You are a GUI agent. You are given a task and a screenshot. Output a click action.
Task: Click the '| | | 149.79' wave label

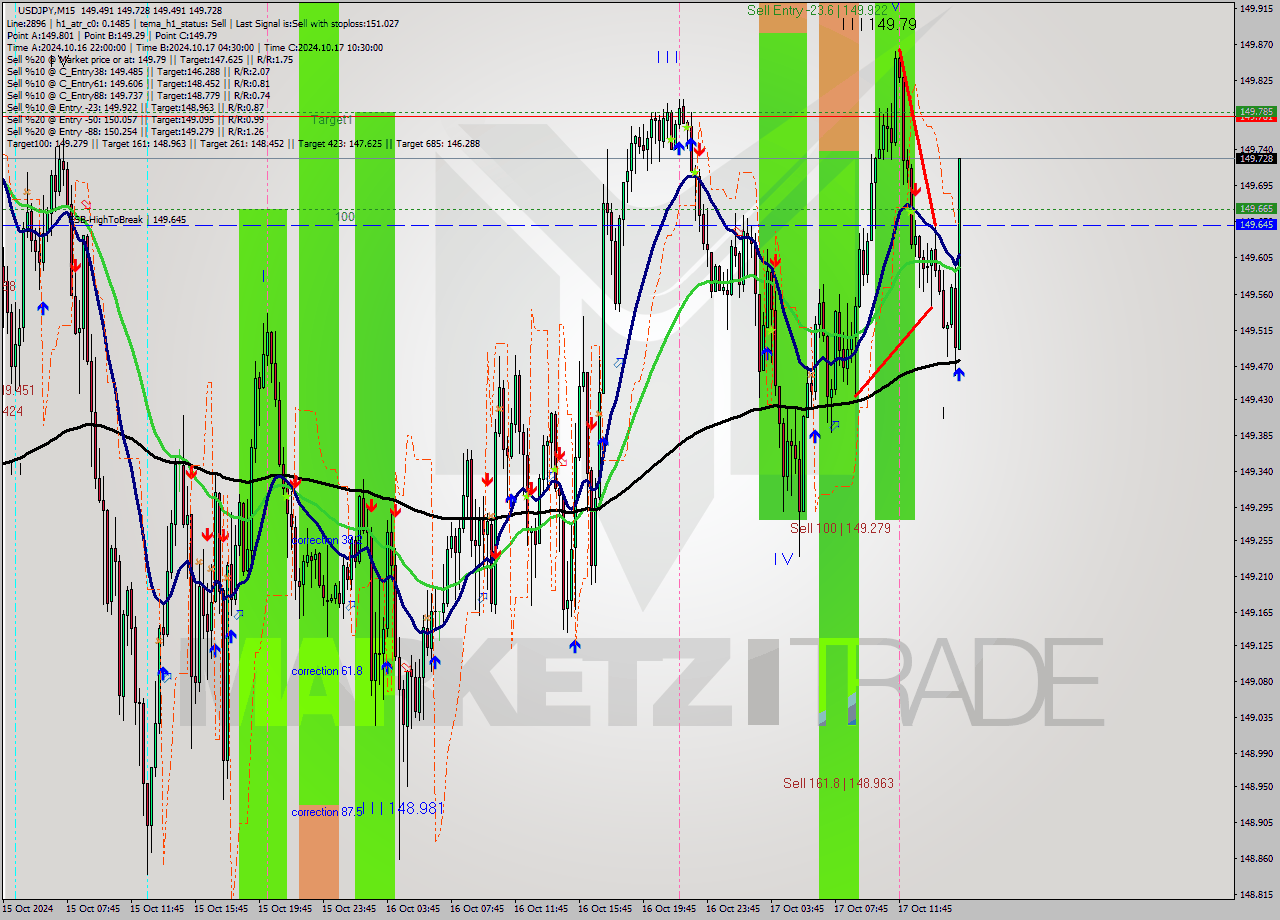pos(878,23)
